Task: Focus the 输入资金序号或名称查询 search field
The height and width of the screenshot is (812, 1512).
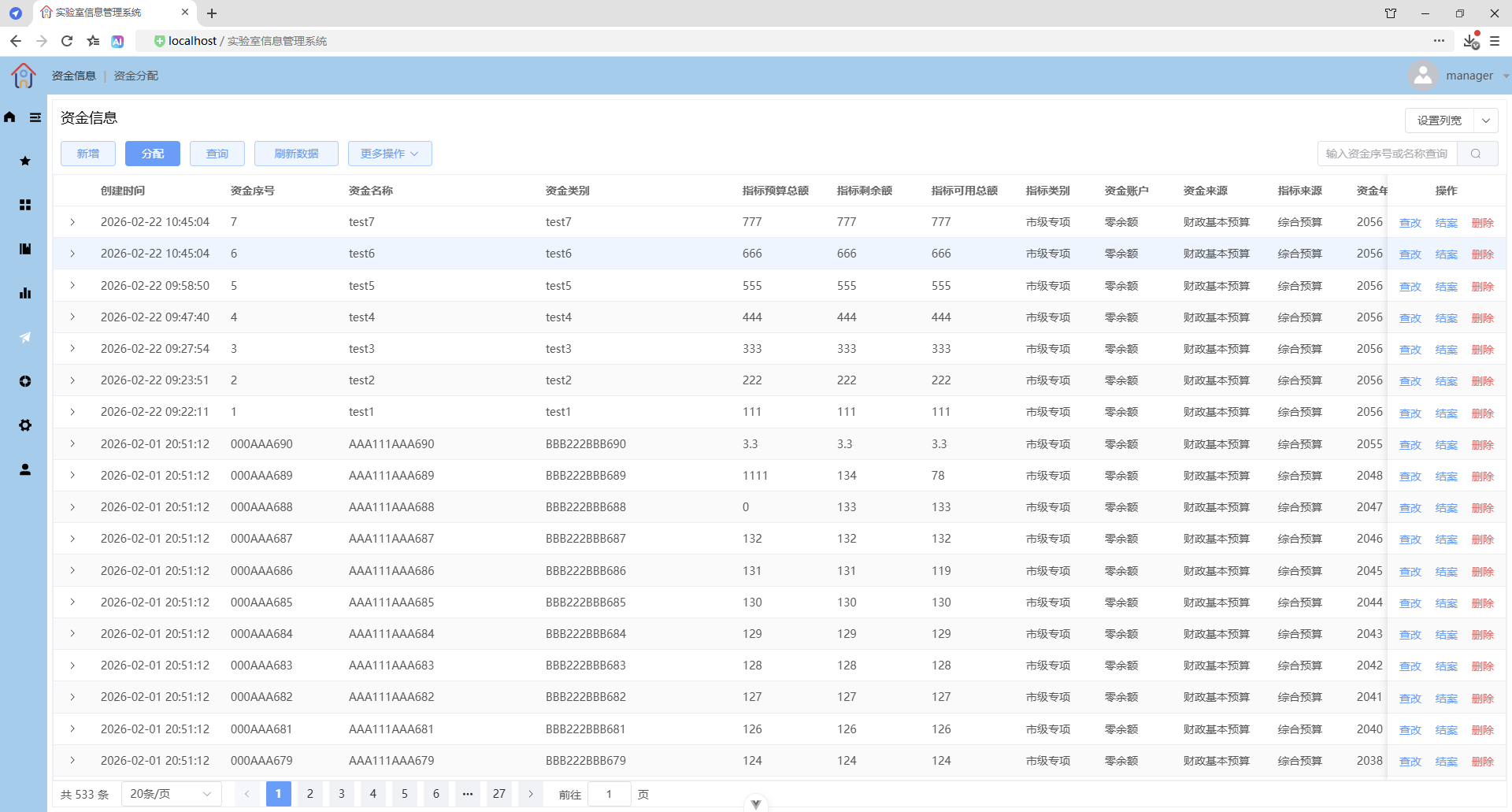Action: point(1387,154)
